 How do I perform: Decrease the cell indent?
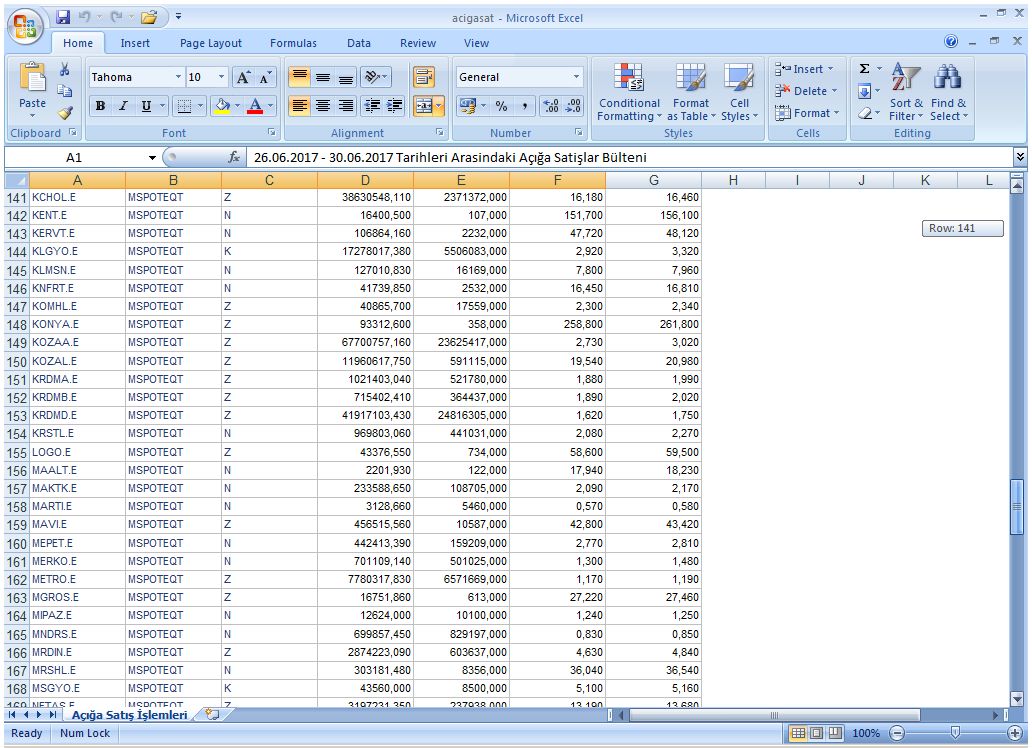tap(373, 105)
